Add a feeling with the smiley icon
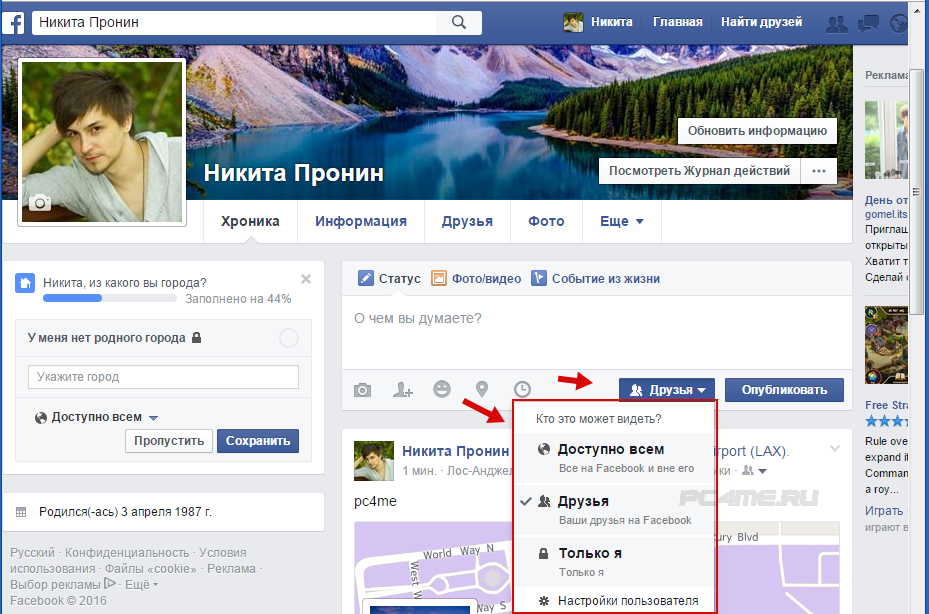The image size is (929, 614). pyautogui.click(x=442, y=390)
